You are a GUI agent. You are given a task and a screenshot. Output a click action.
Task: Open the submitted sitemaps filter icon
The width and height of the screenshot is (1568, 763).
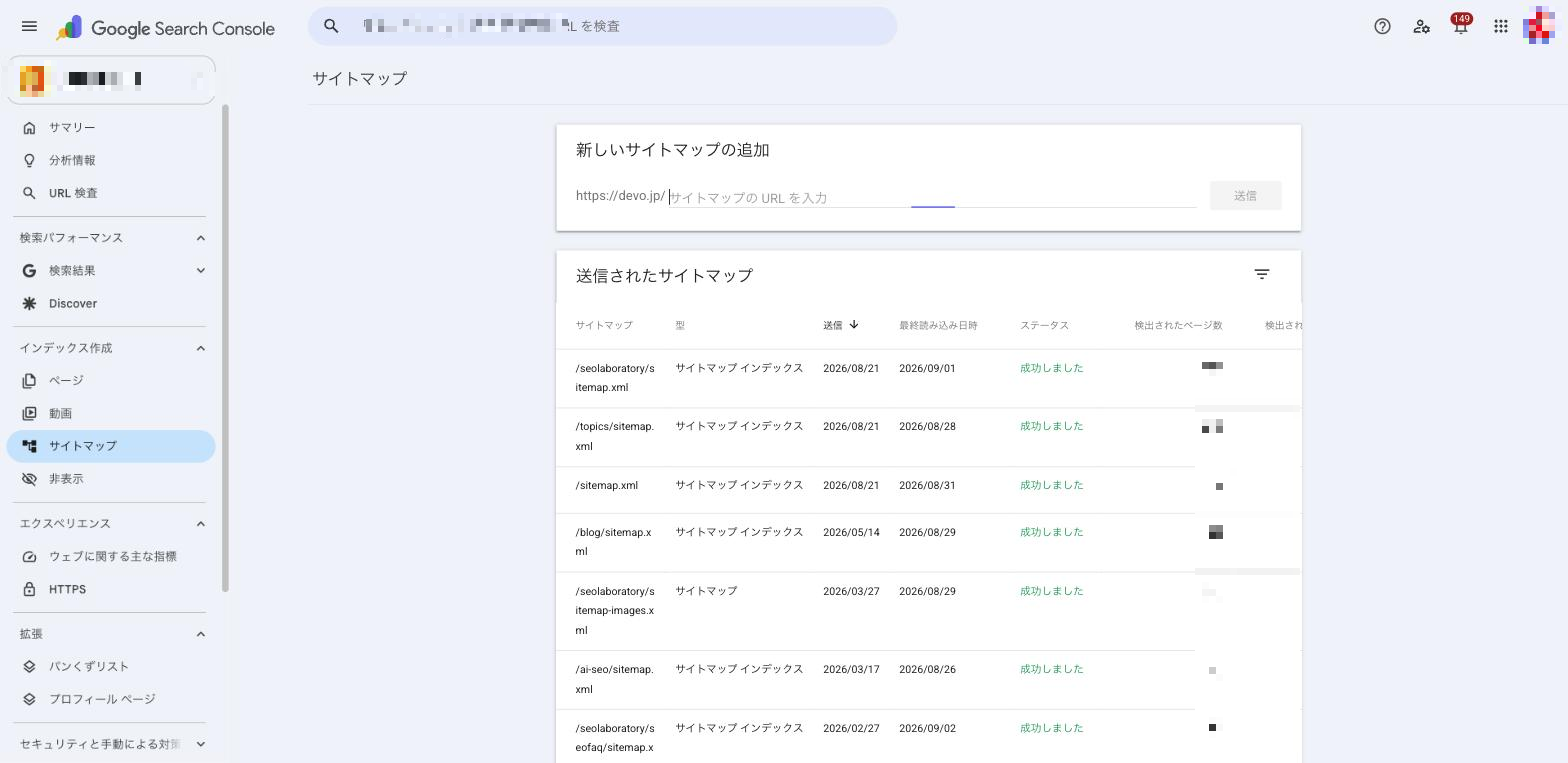pyautogui.click(x=1262, y=275)
